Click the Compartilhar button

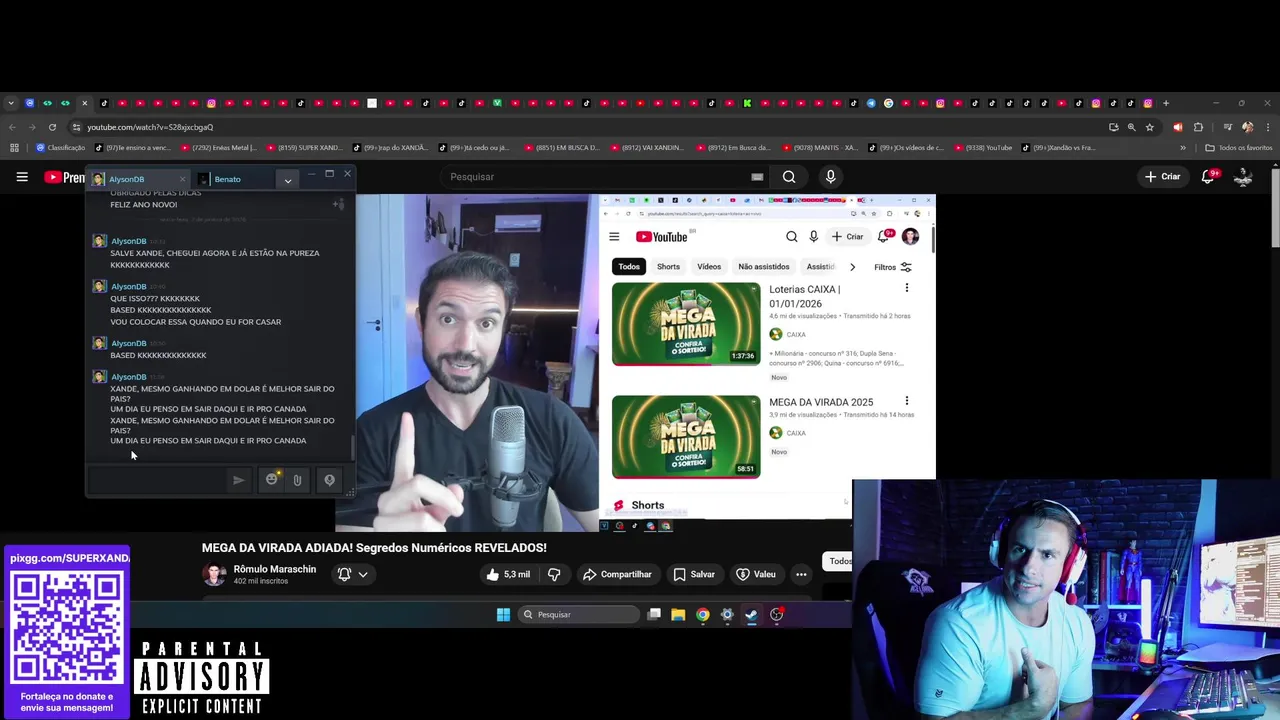617,574
